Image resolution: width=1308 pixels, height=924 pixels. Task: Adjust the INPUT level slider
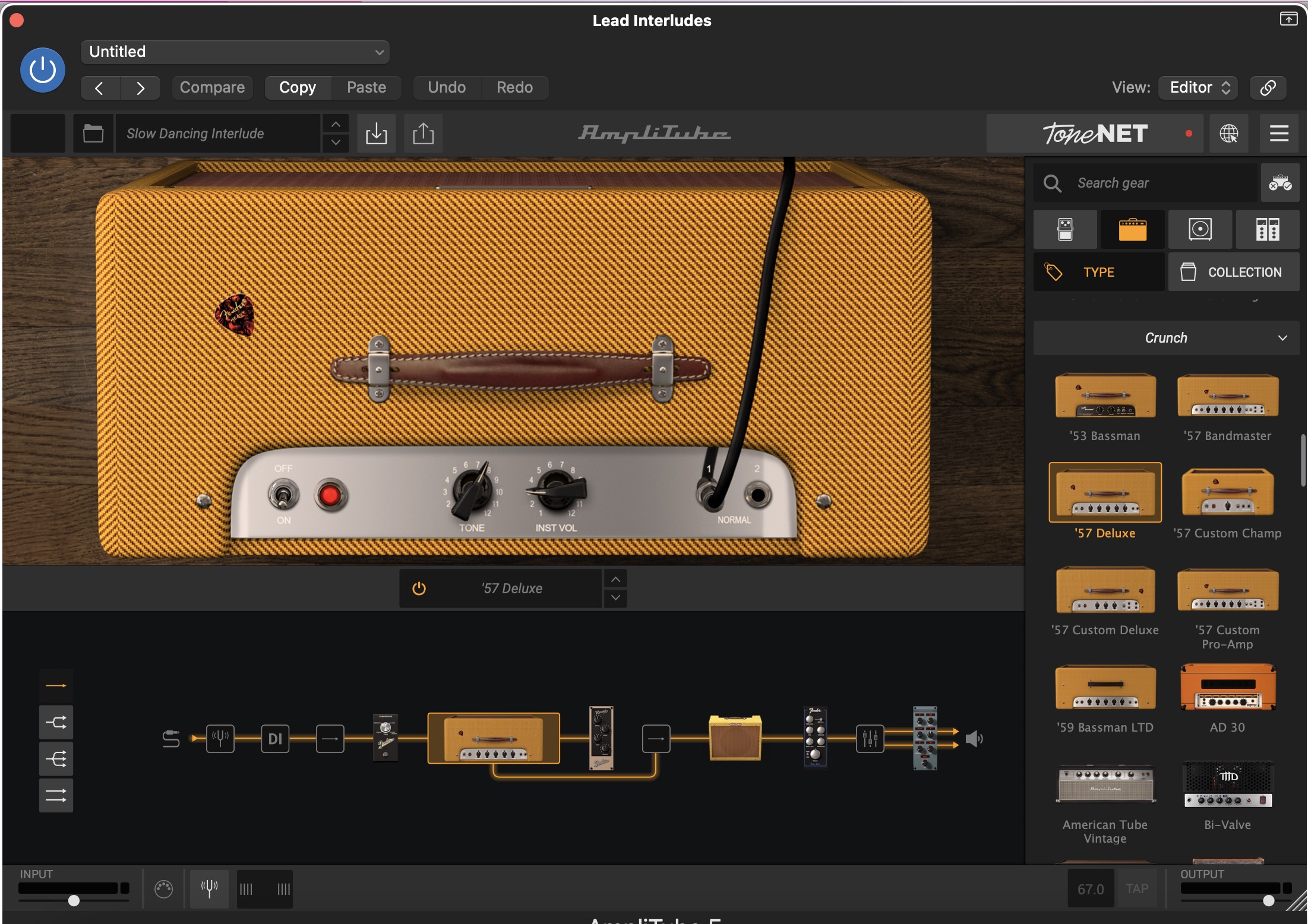point(74,900)
